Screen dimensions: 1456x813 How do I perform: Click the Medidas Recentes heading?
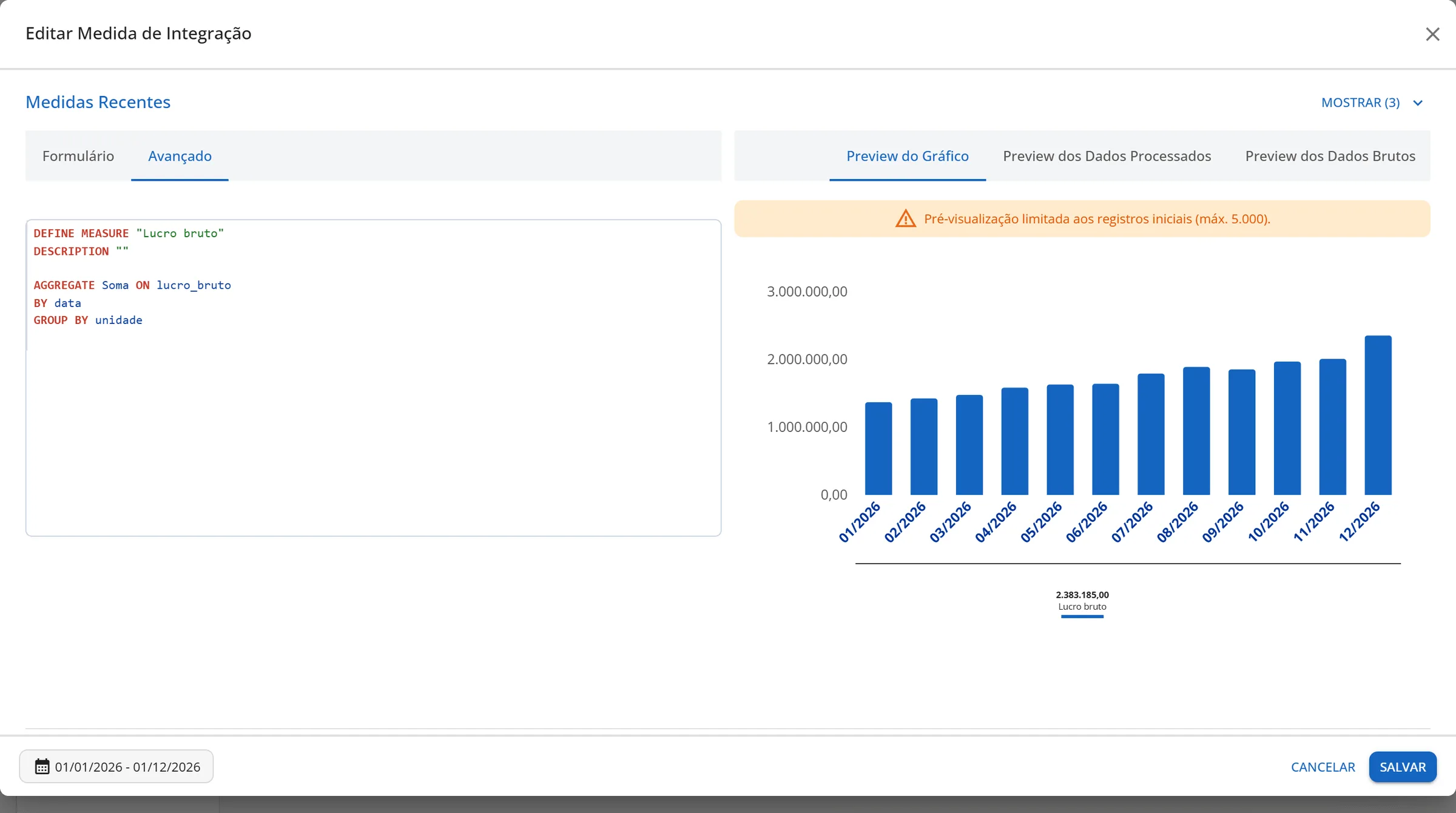[98, 102]
